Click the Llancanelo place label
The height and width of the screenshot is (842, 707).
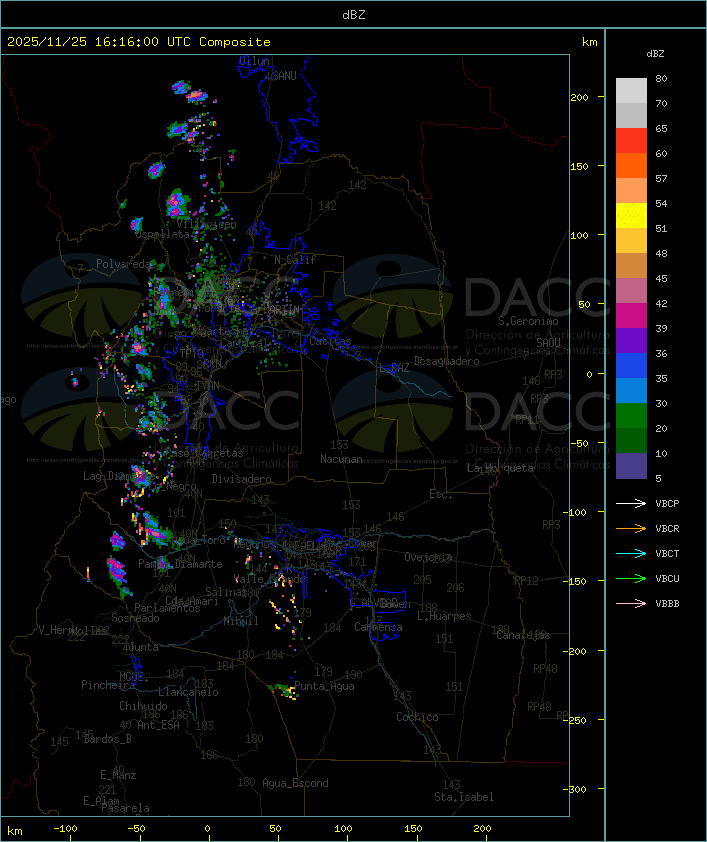coord(188,692)
